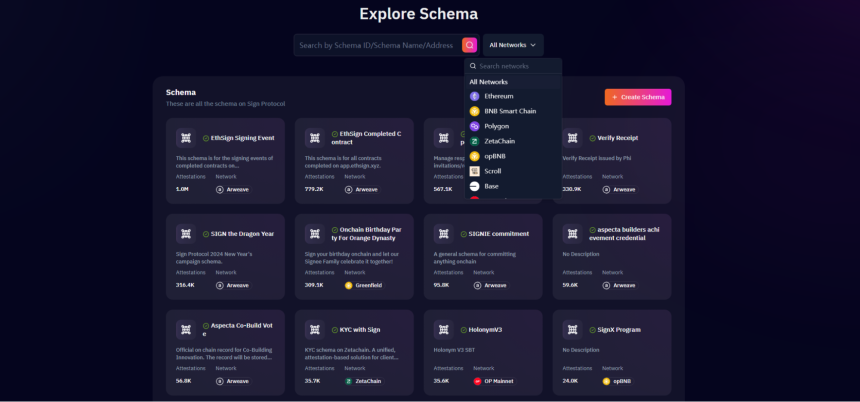860x402 pixels.
Task: Click schema icon on HolonymV3 card
Action: [444, 330]
